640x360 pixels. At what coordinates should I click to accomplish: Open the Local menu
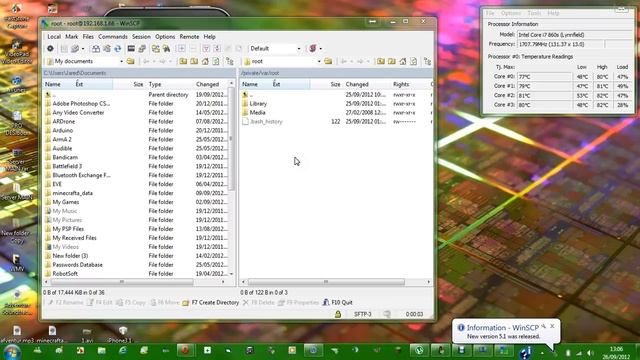coord(54,36)
